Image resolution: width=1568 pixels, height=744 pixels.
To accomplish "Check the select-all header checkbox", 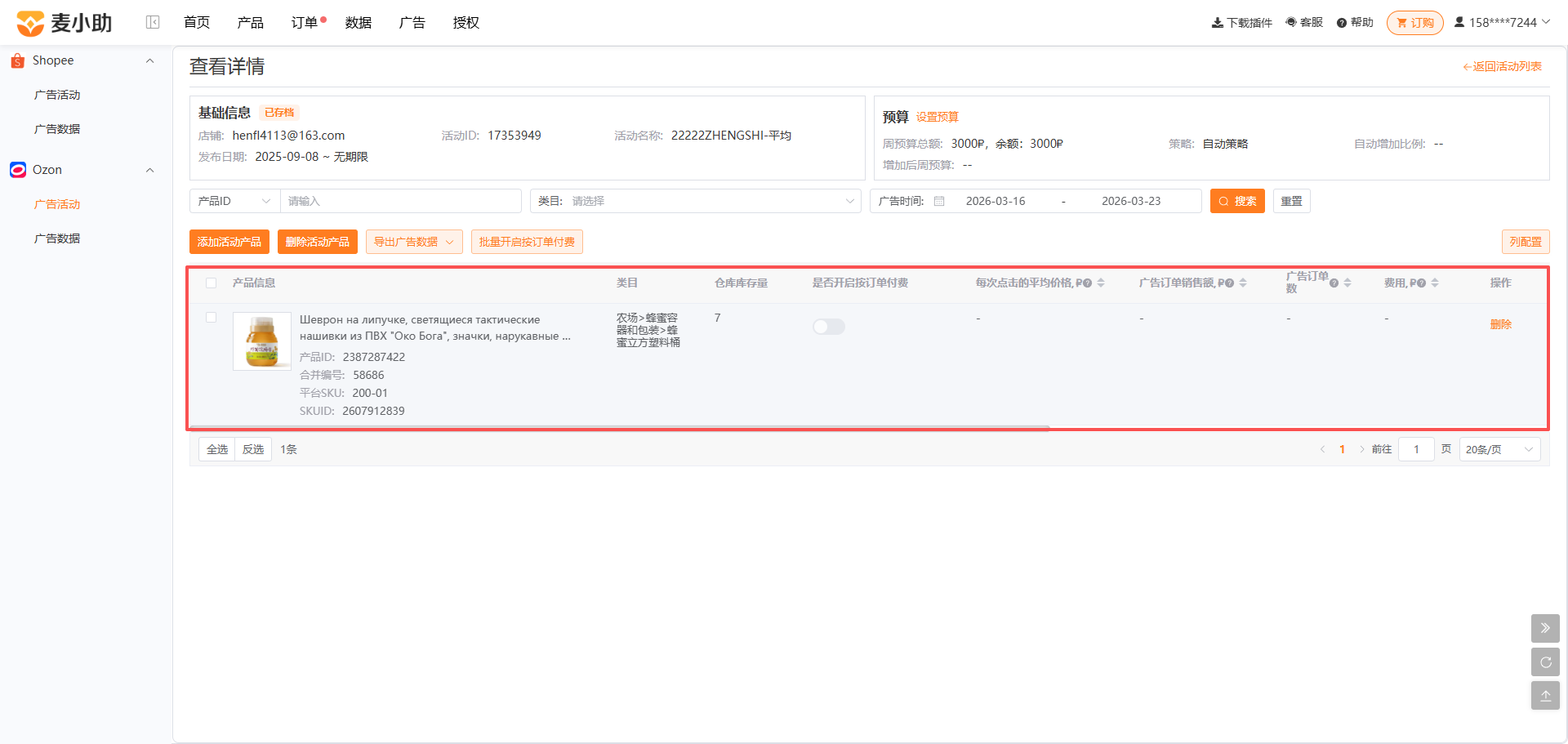I will coord(212,283).
